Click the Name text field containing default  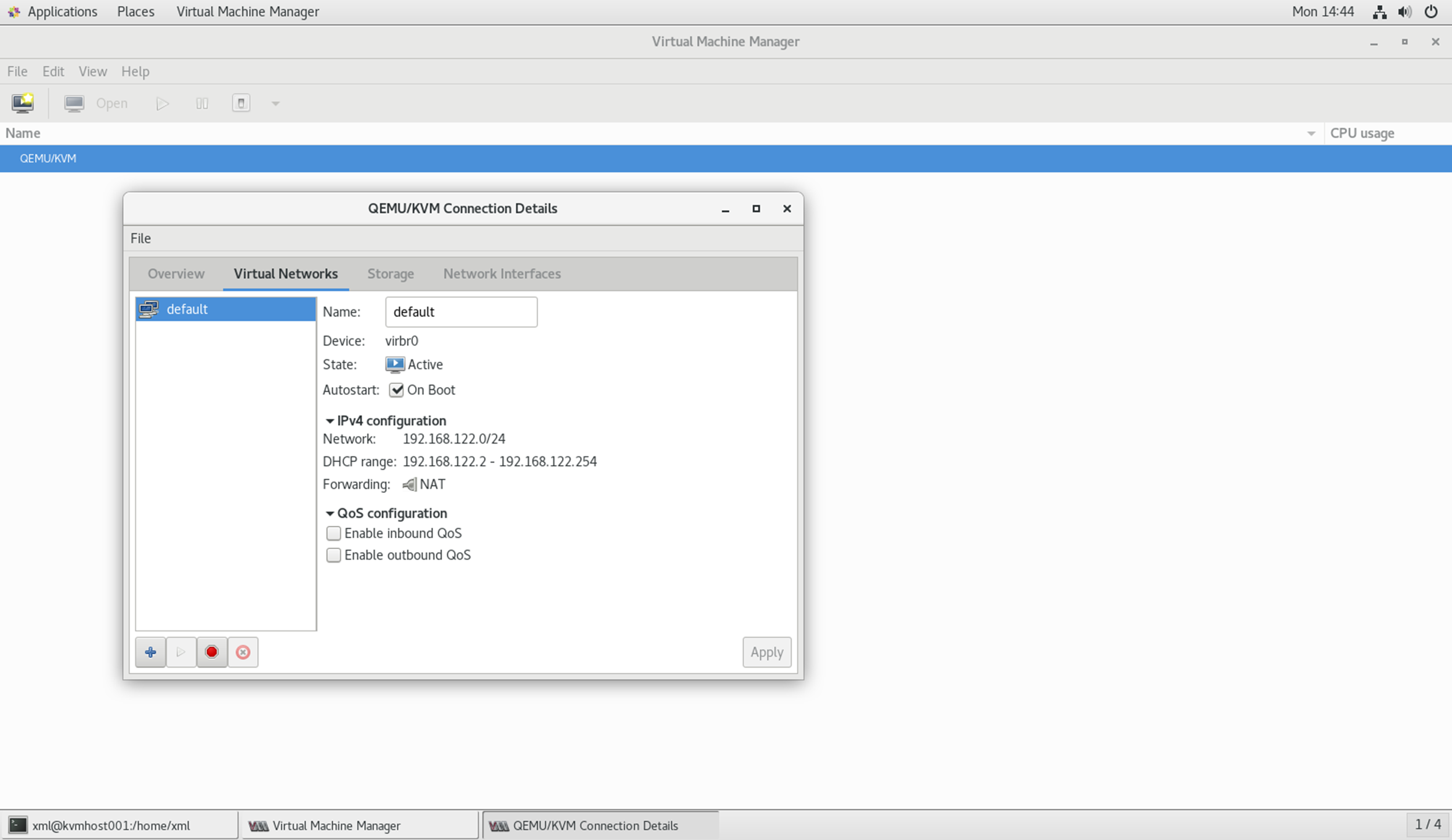462,312
